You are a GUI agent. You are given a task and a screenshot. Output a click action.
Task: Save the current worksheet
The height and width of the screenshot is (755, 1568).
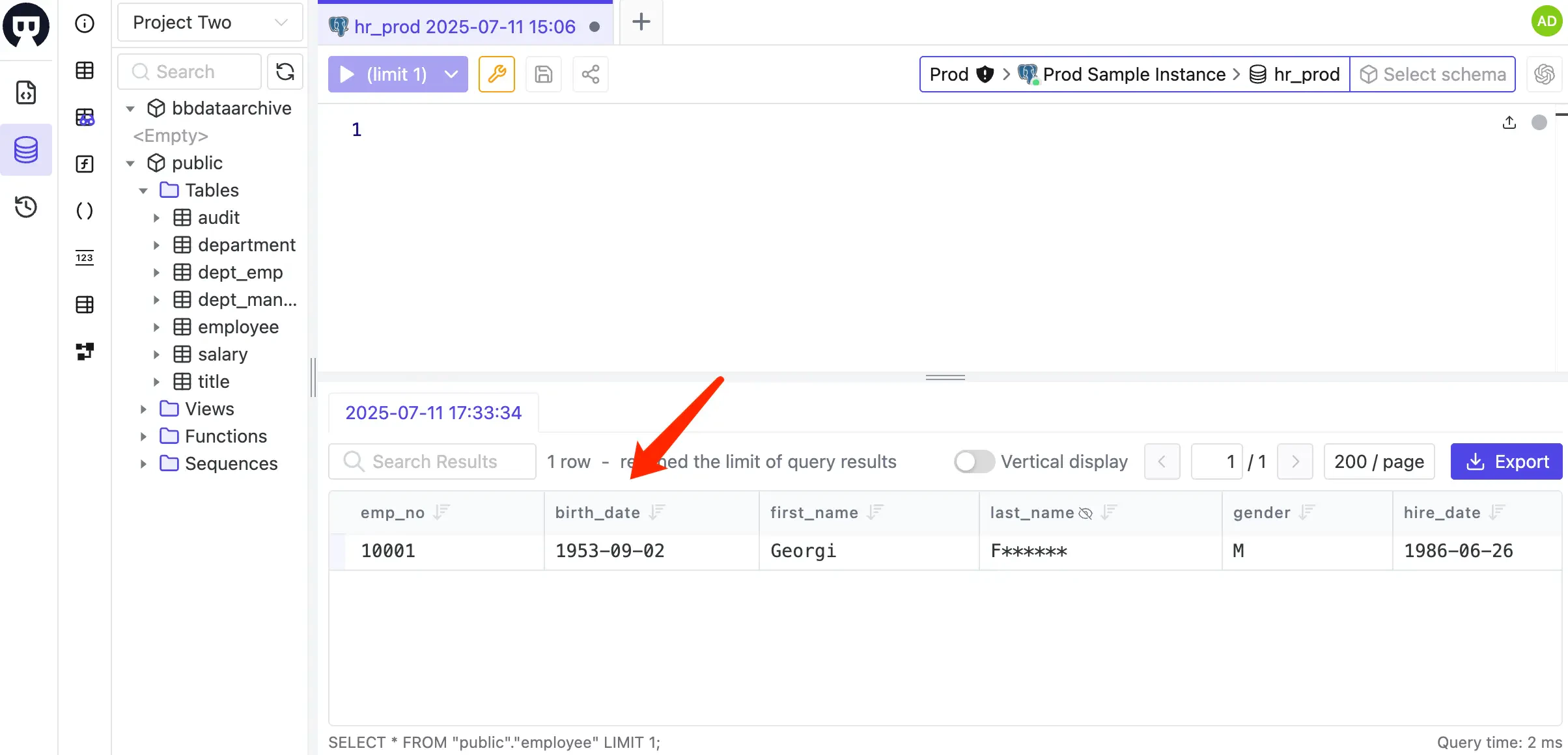click(543, 74)
